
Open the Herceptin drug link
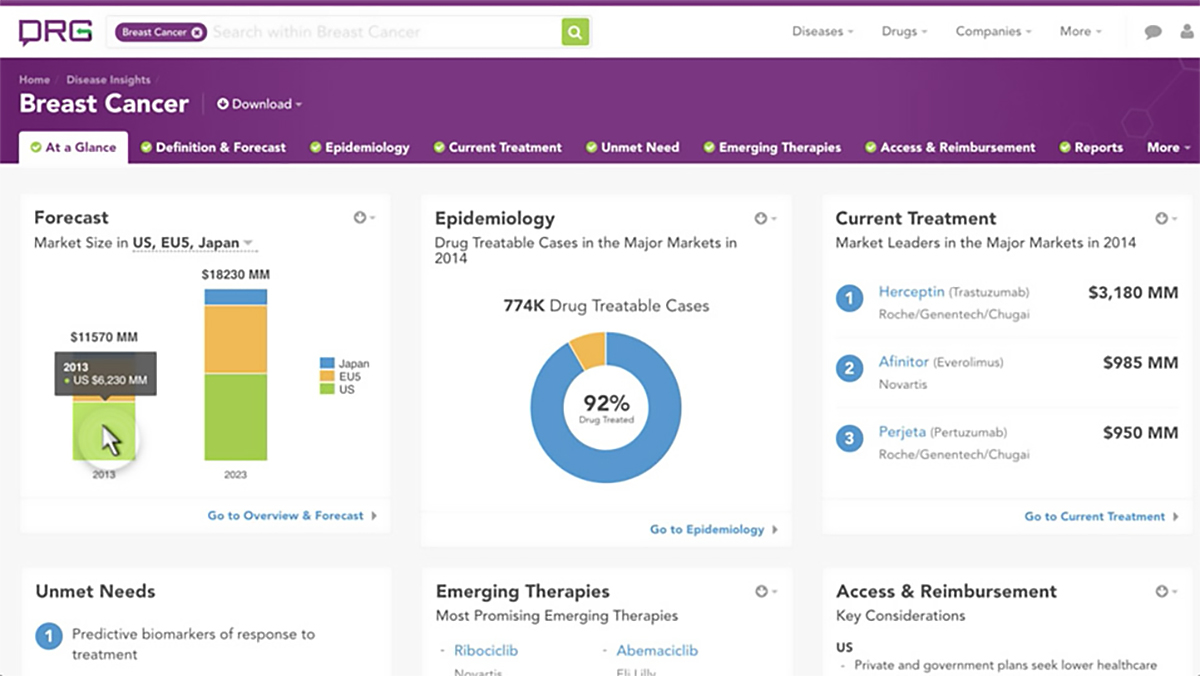(x=911, y=292)
